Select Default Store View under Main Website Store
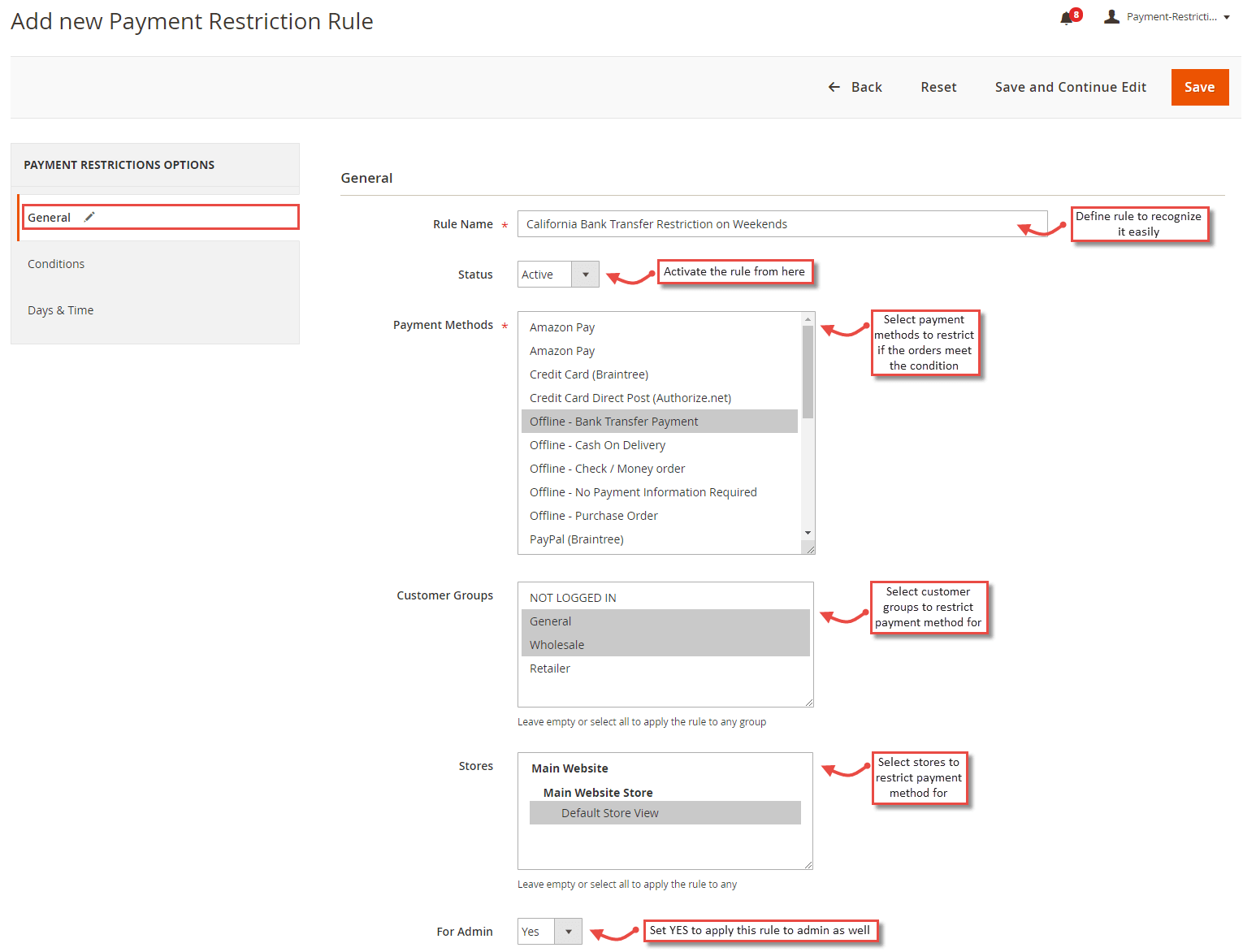 (609, 812)
